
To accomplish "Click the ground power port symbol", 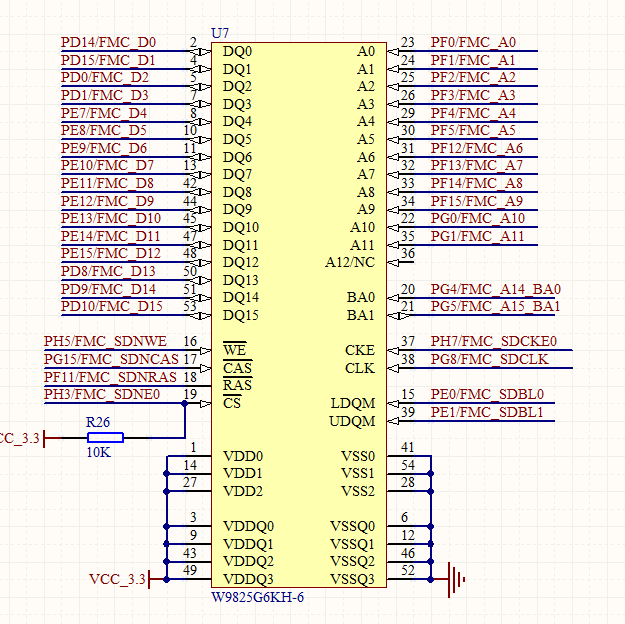I will click(457, 579).
